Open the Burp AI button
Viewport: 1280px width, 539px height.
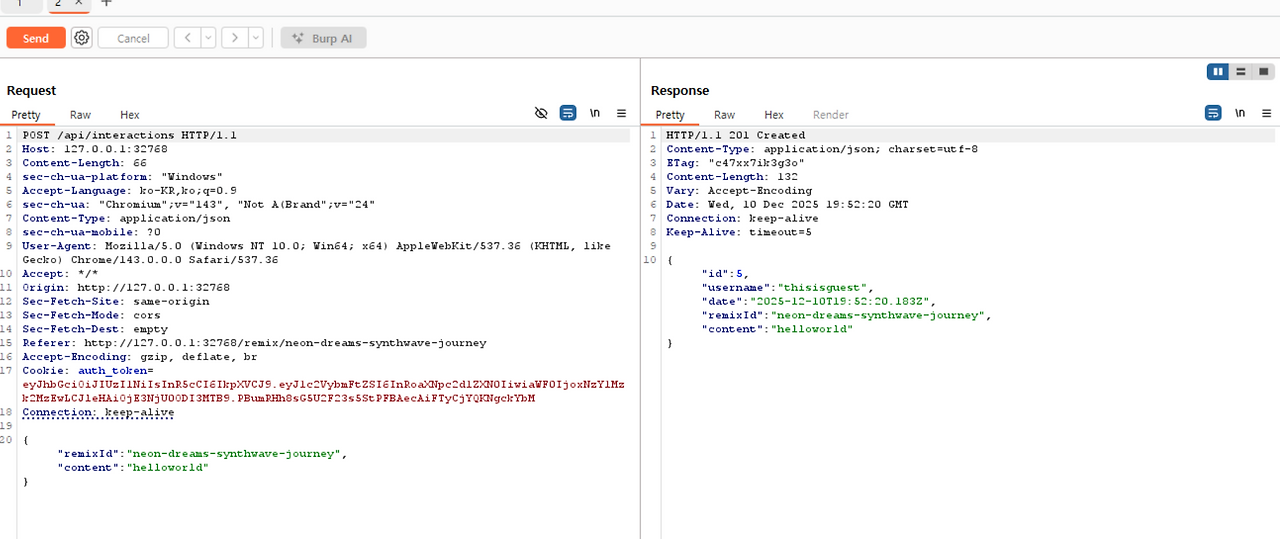tap(323, 38)
